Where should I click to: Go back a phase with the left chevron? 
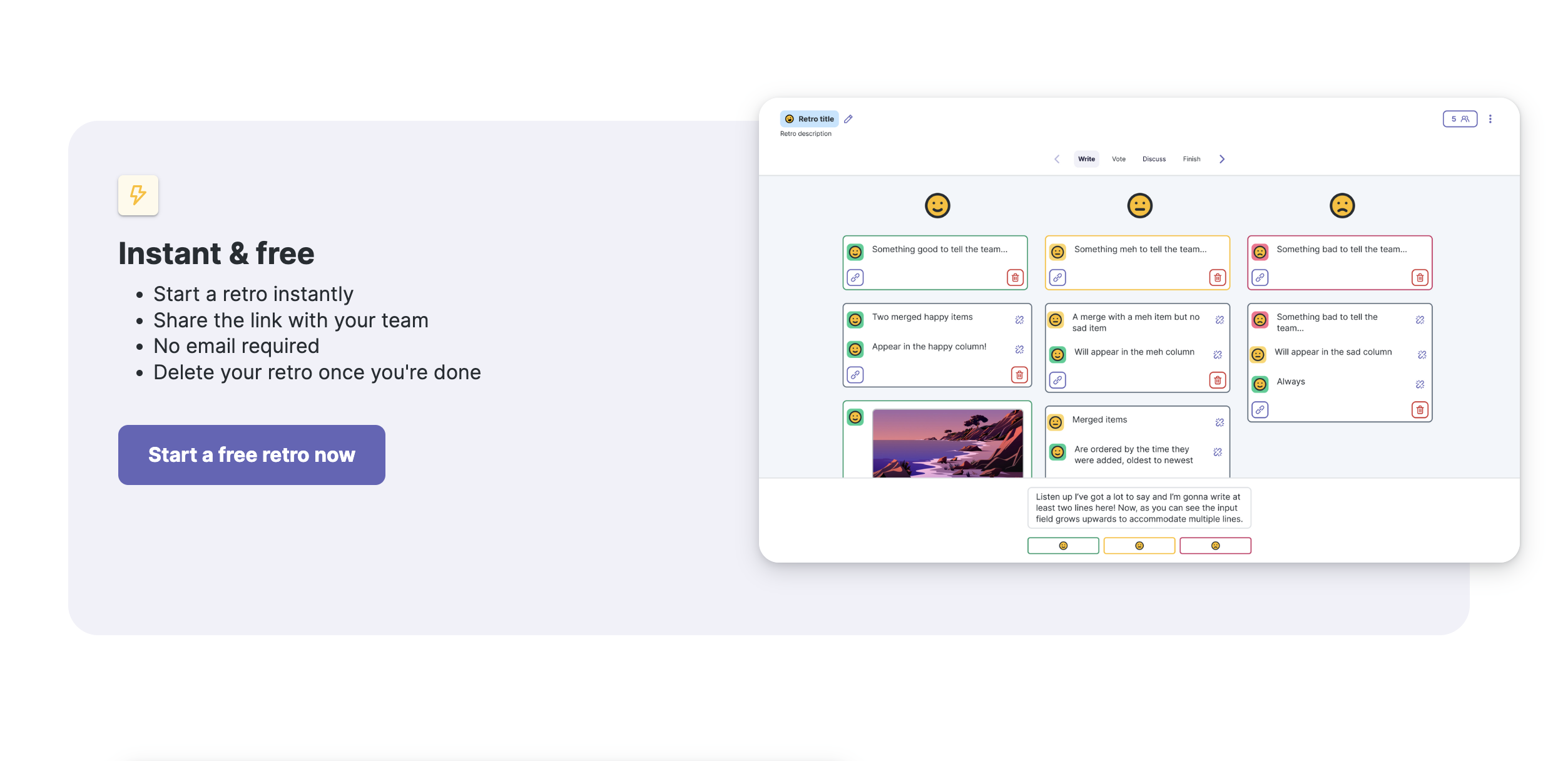coord(1057,159)
